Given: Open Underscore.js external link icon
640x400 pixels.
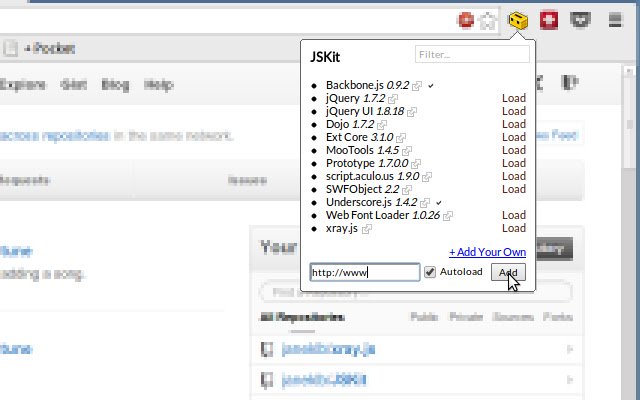Looking at the screenshot, I should tap(424, 203).
